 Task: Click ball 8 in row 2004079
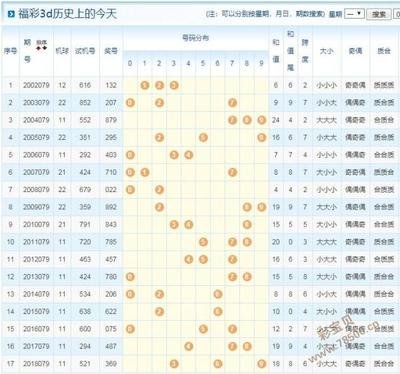pos(247,120)
